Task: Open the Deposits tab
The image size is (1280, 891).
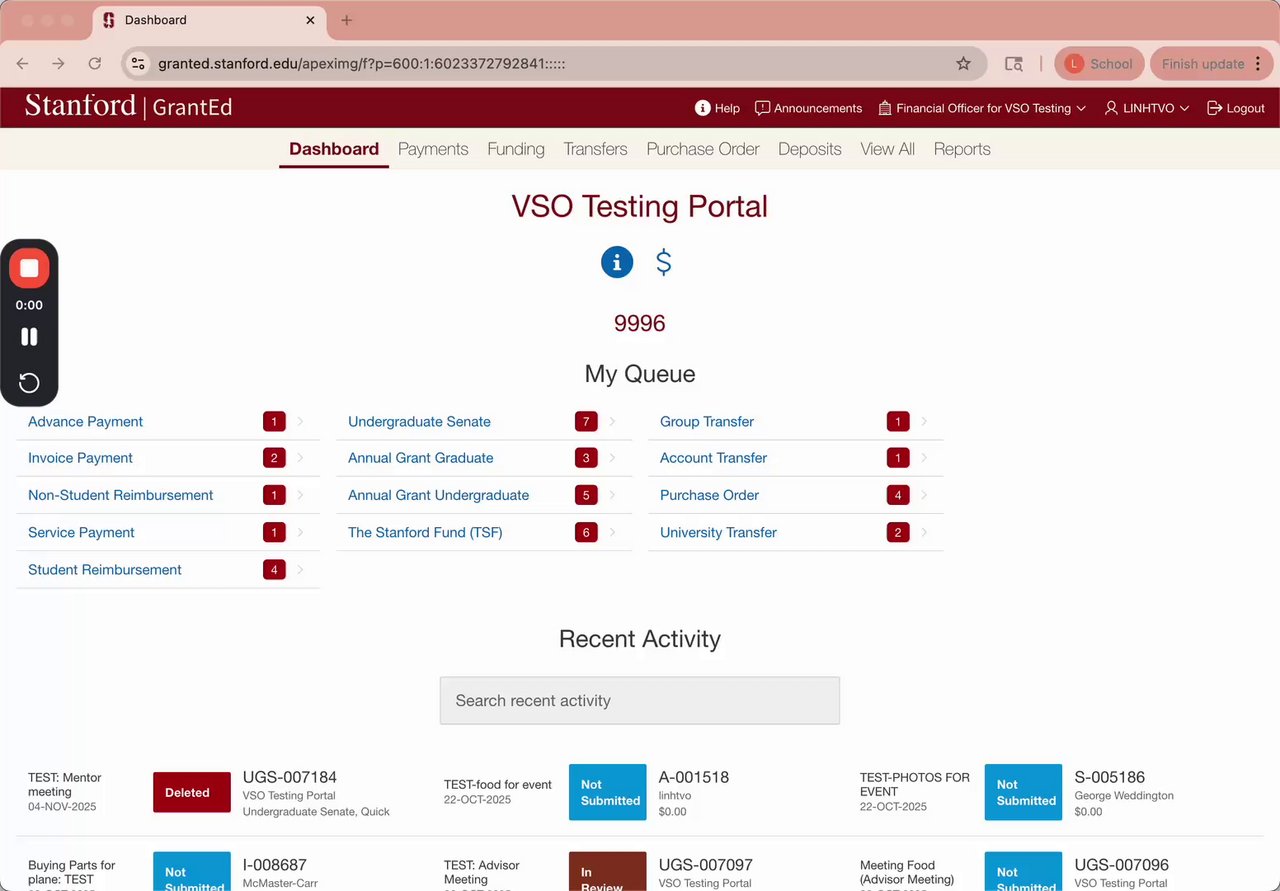Action: 810,149
